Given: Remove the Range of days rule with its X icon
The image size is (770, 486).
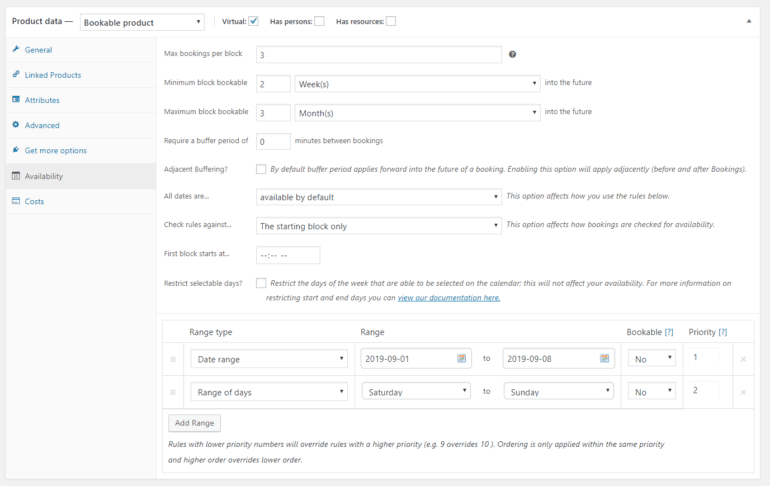Looking at the screenshot, I should point(743,392).
